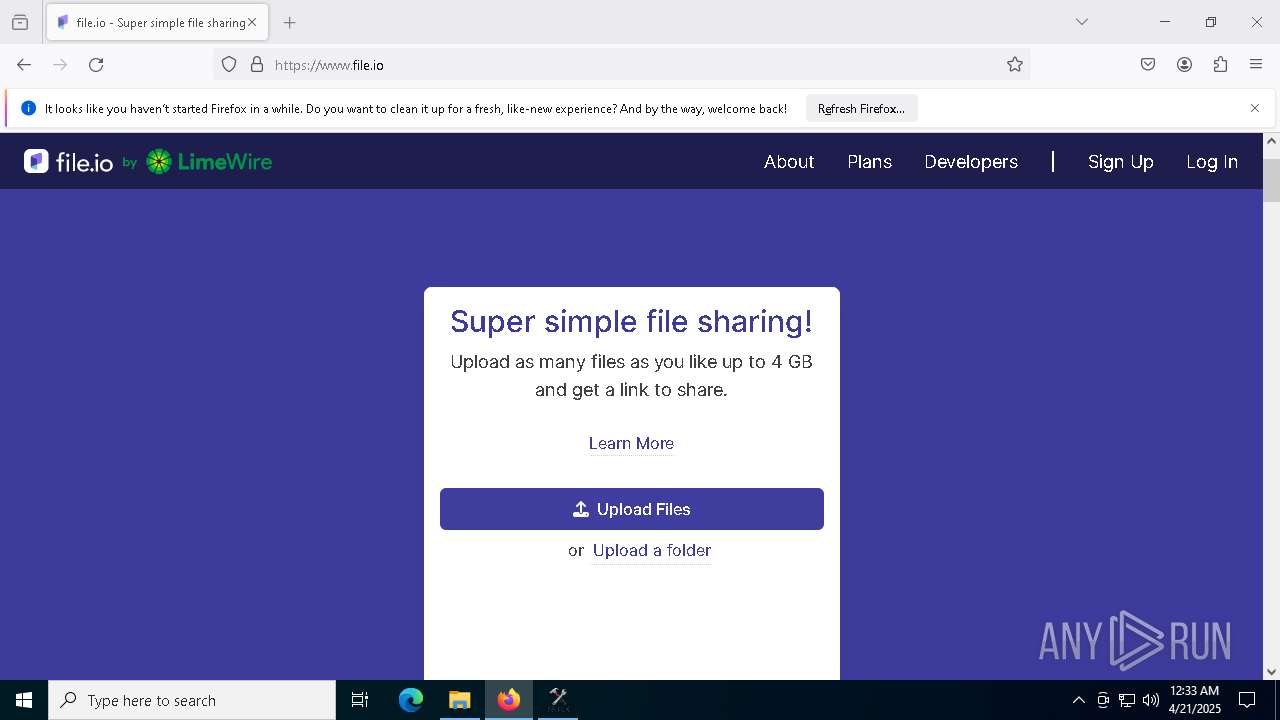Open a new tab with plus icon
The image size is (1280, 720).
(x=289, y=22)
